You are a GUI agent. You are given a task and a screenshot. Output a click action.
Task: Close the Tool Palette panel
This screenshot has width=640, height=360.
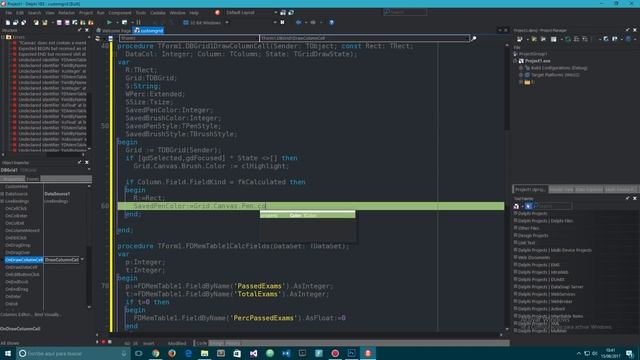click(635, 198)
